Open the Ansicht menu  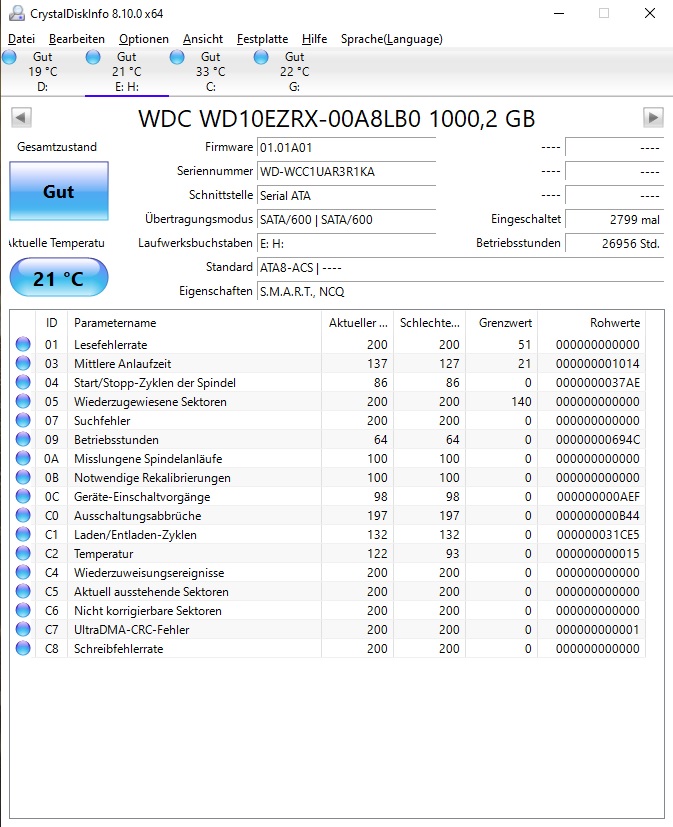click(x=203, y=39)
